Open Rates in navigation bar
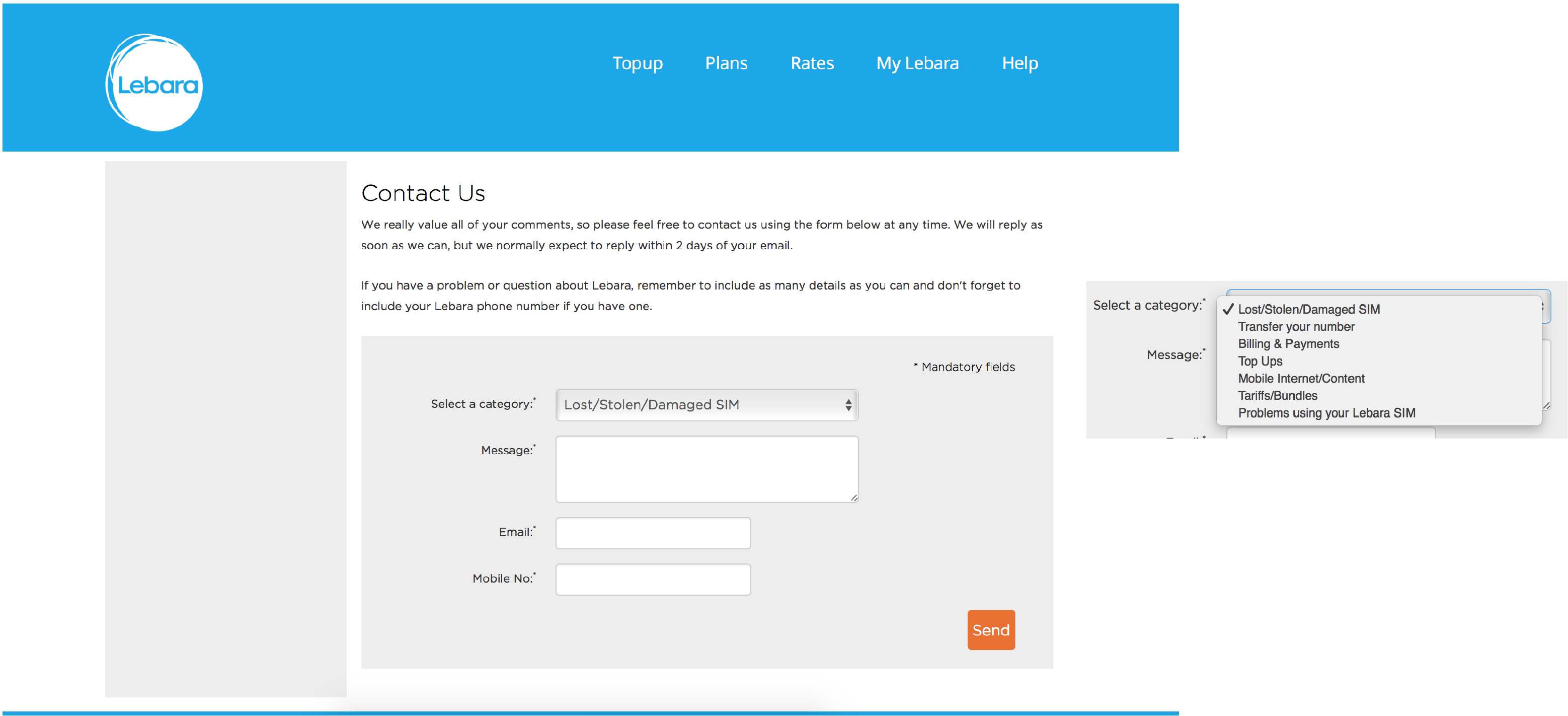Screen dimensions: 1568x716 [811, 63]
